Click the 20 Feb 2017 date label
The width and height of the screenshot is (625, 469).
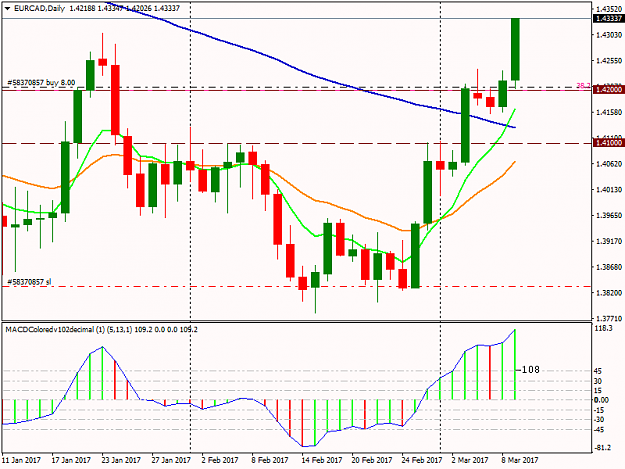pos(372,460)
